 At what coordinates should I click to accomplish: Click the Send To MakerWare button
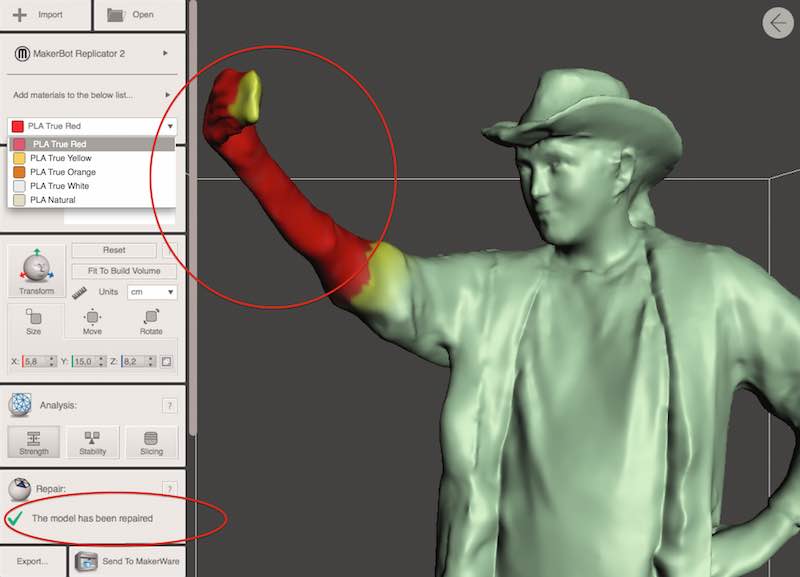126,562
